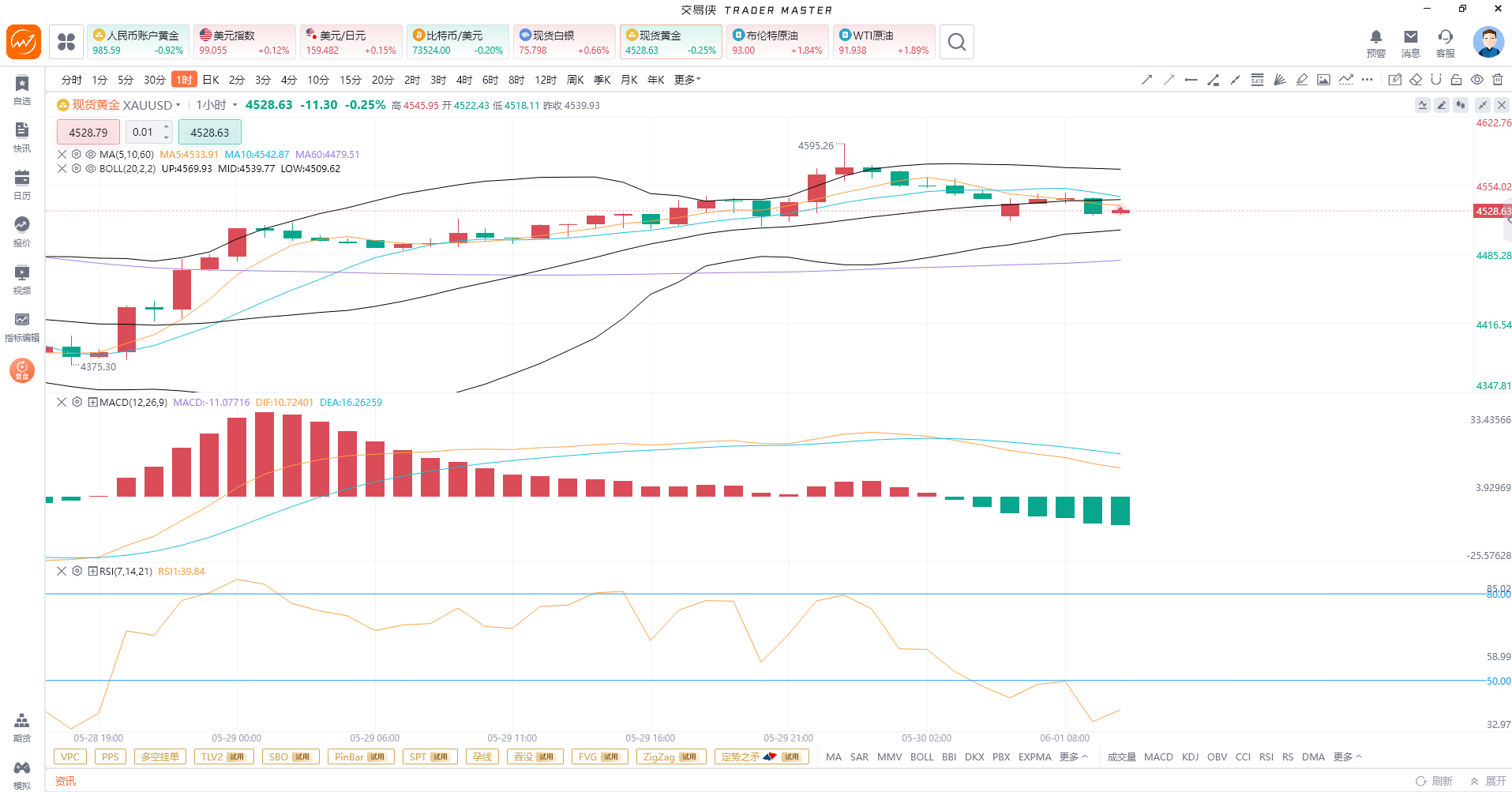Switch to the 日K timeframe tab

click(x=211, y=80)
